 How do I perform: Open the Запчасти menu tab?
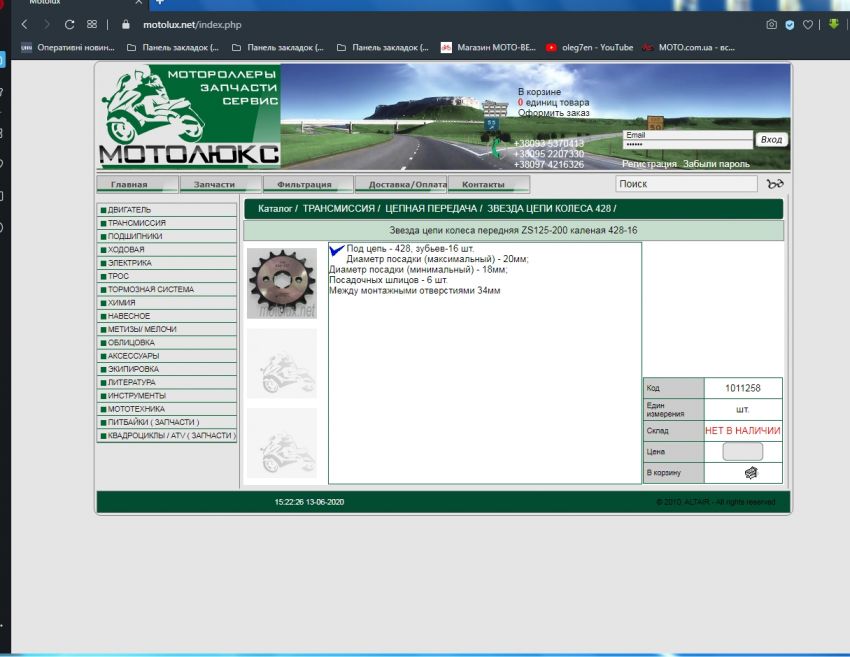tap(215, 184)
